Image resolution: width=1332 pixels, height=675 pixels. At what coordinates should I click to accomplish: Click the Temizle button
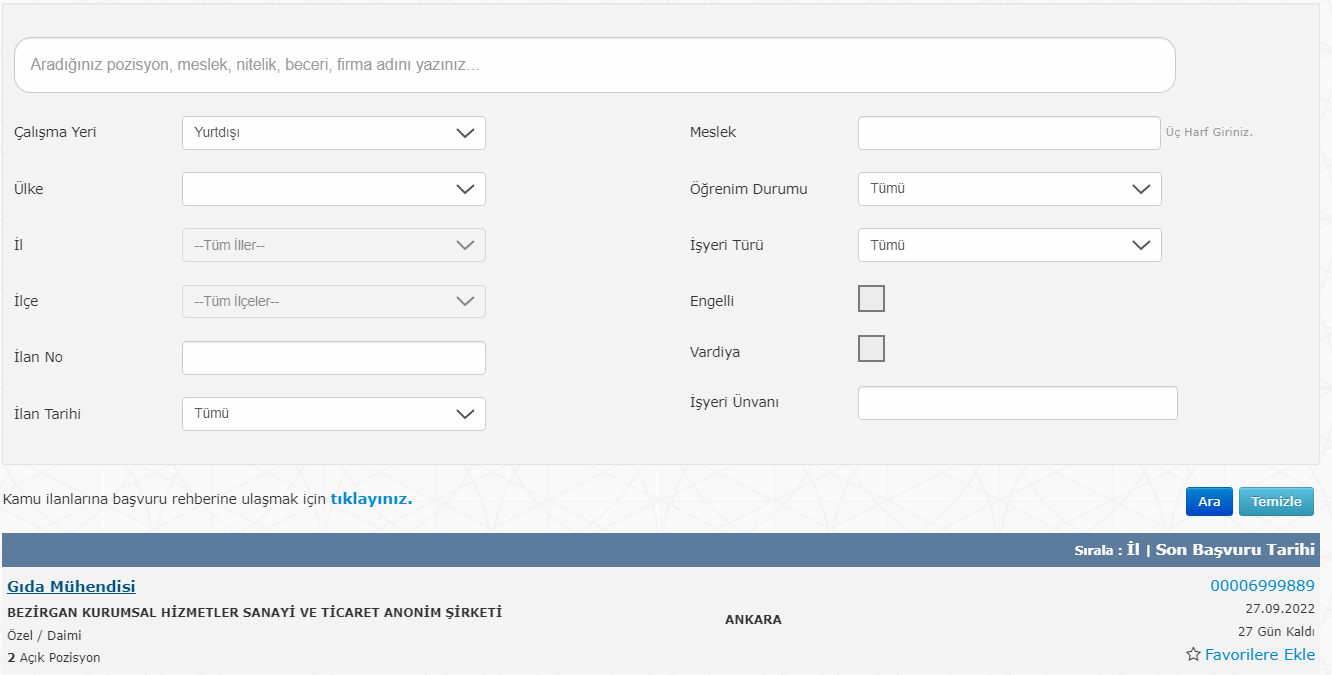click(x=1276, y=502)
